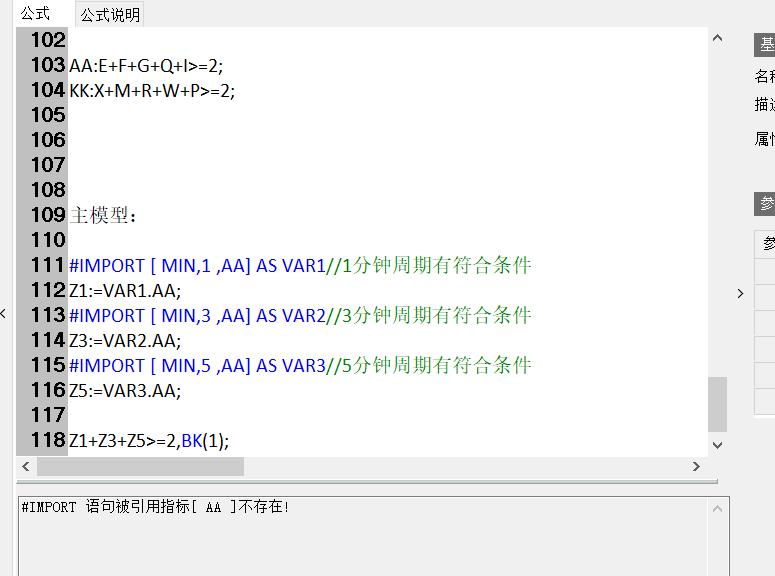Click the #IMPORT MIN,1 statement on line 111
The height and width of the screenshot is (576, 775).
[x=197, y=266]
